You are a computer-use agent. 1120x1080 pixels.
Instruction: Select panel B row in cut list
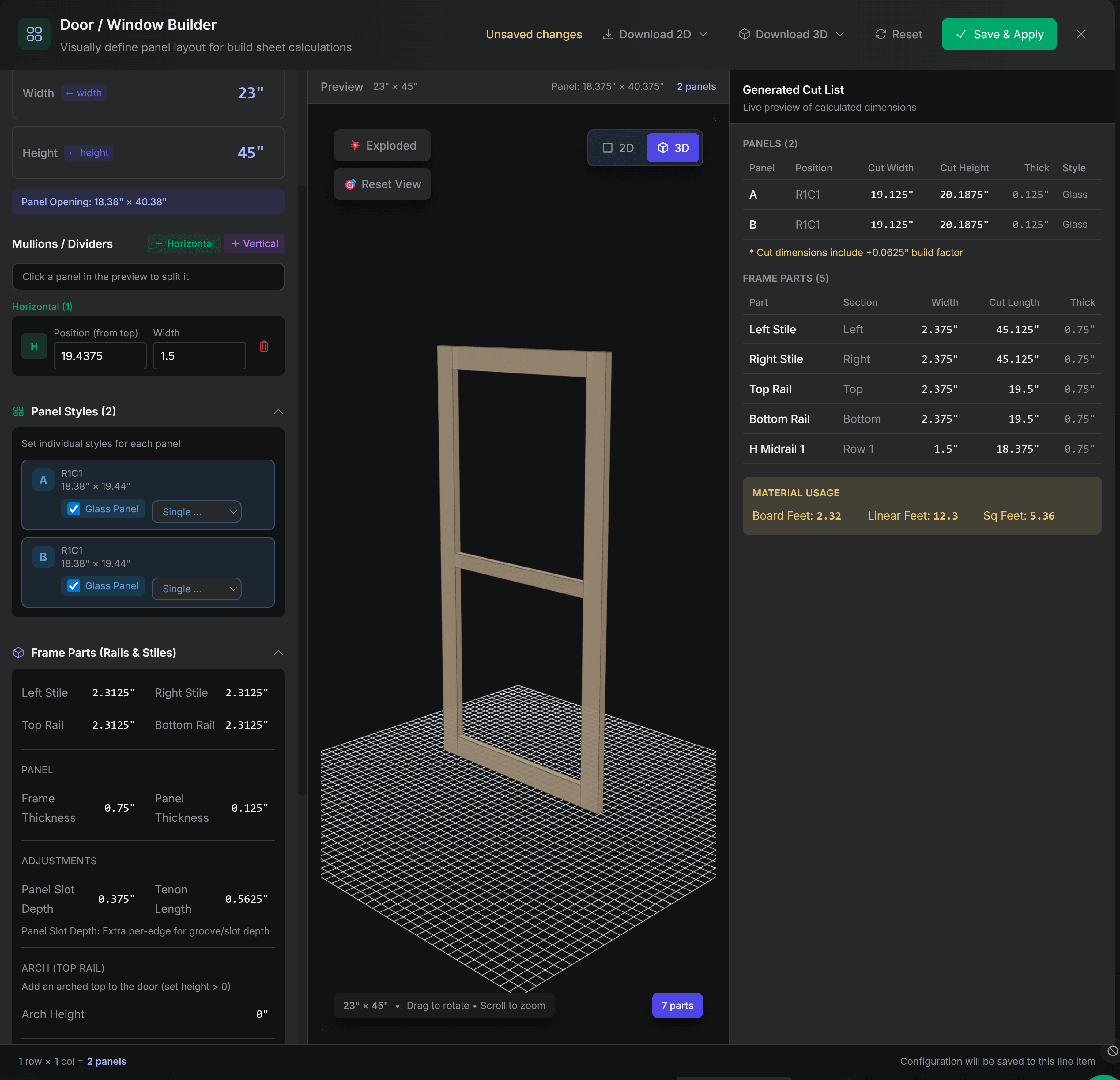pyautogui.click(x=922, y=225)
